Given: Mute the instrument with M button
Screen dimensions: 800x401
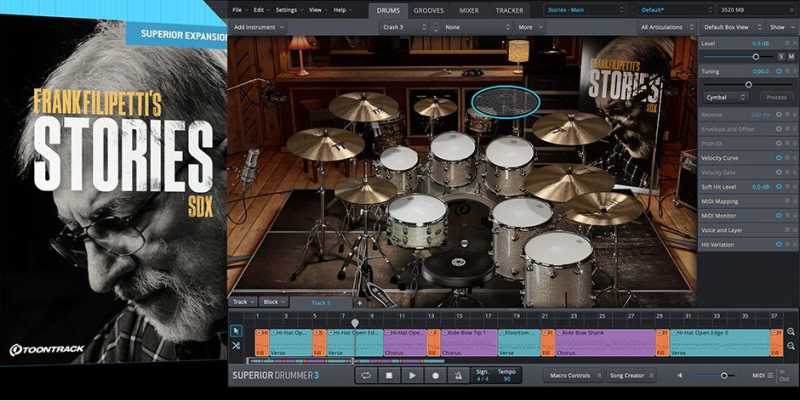Looking at the screenshot, I should (x=791, y=57).
